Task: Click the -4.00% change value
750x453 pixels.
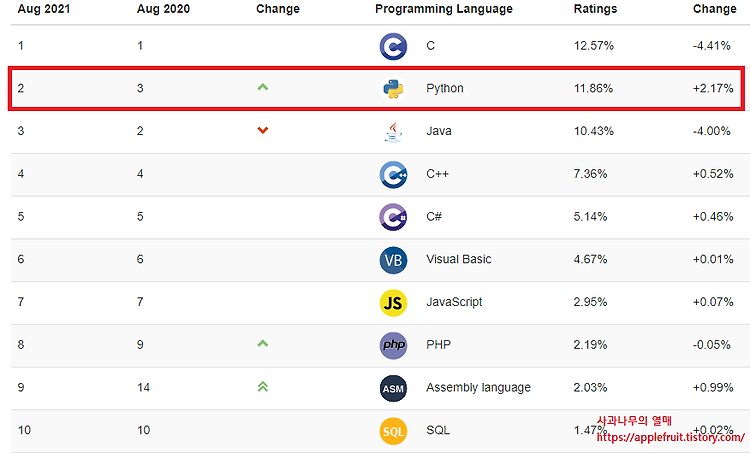Action: pyautogui.click(x=712, y=131)
